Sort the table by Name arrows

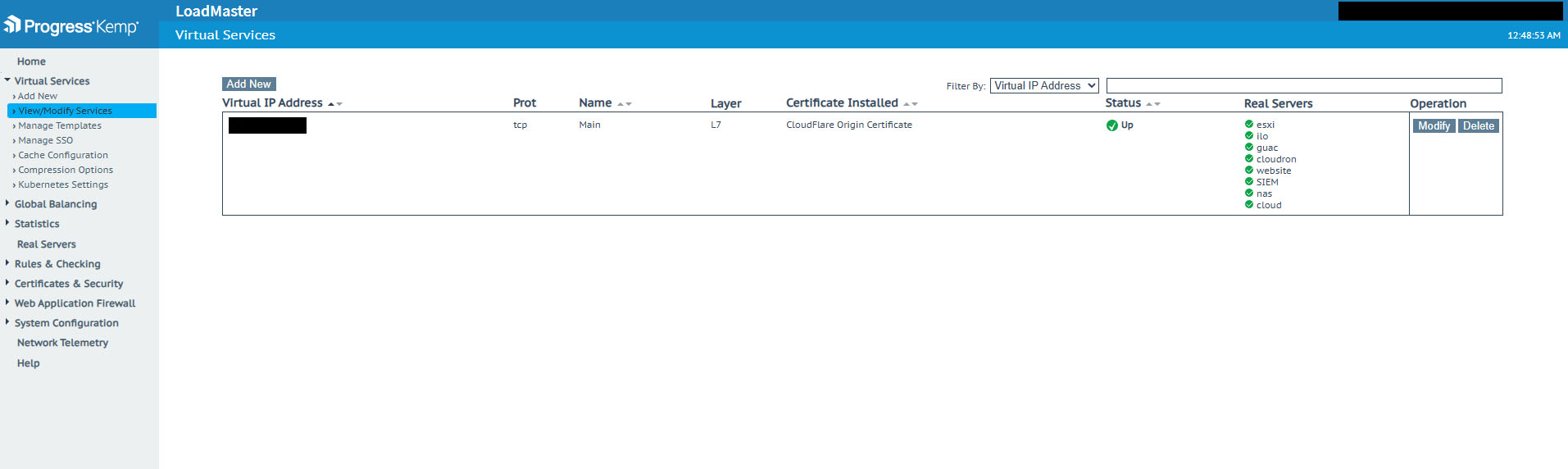point(624,104)
